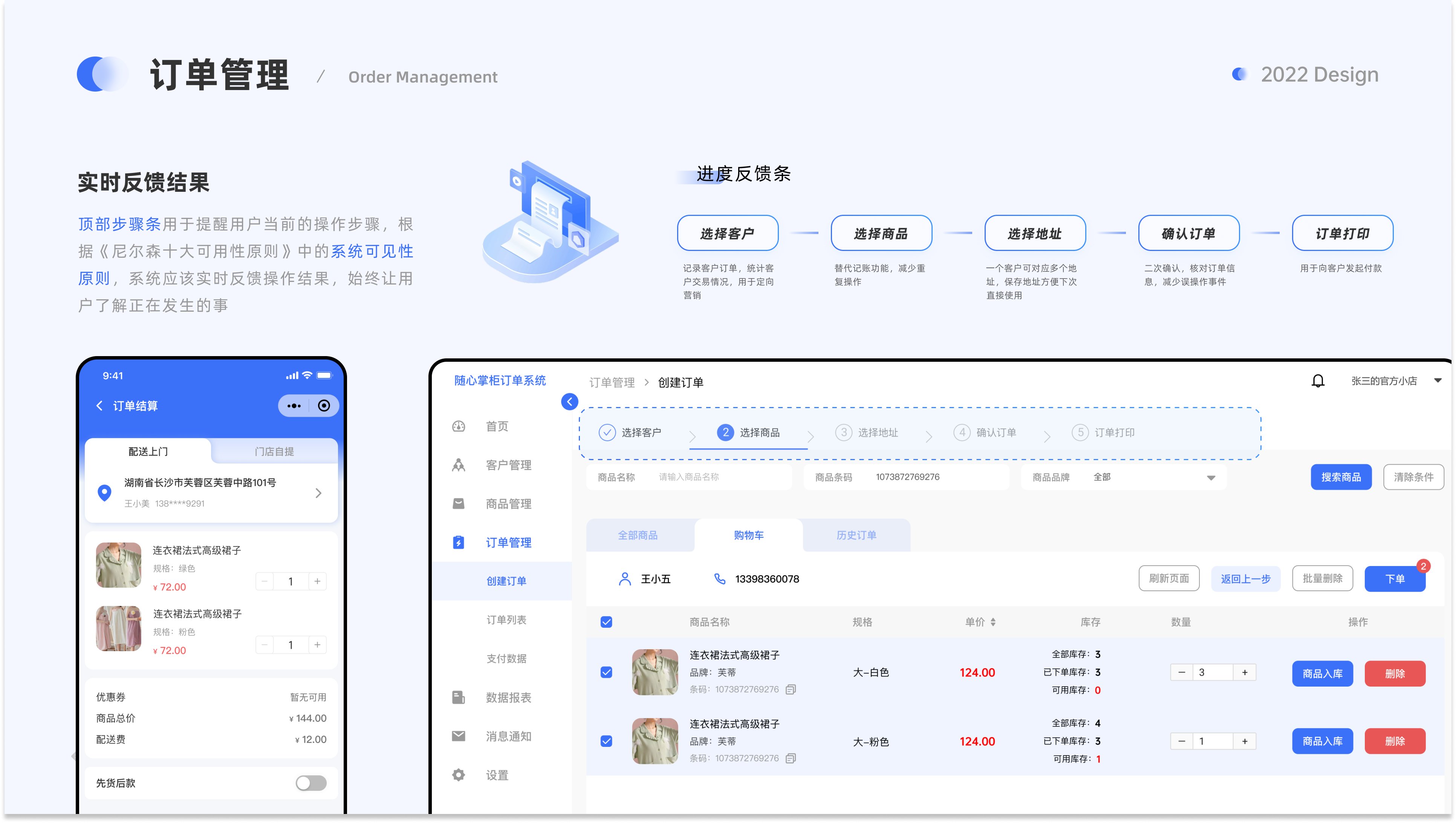This screenshot has height=823, width=1456.
Task: Click the 消息通知 envelope icon
Action: coord(458,736)
